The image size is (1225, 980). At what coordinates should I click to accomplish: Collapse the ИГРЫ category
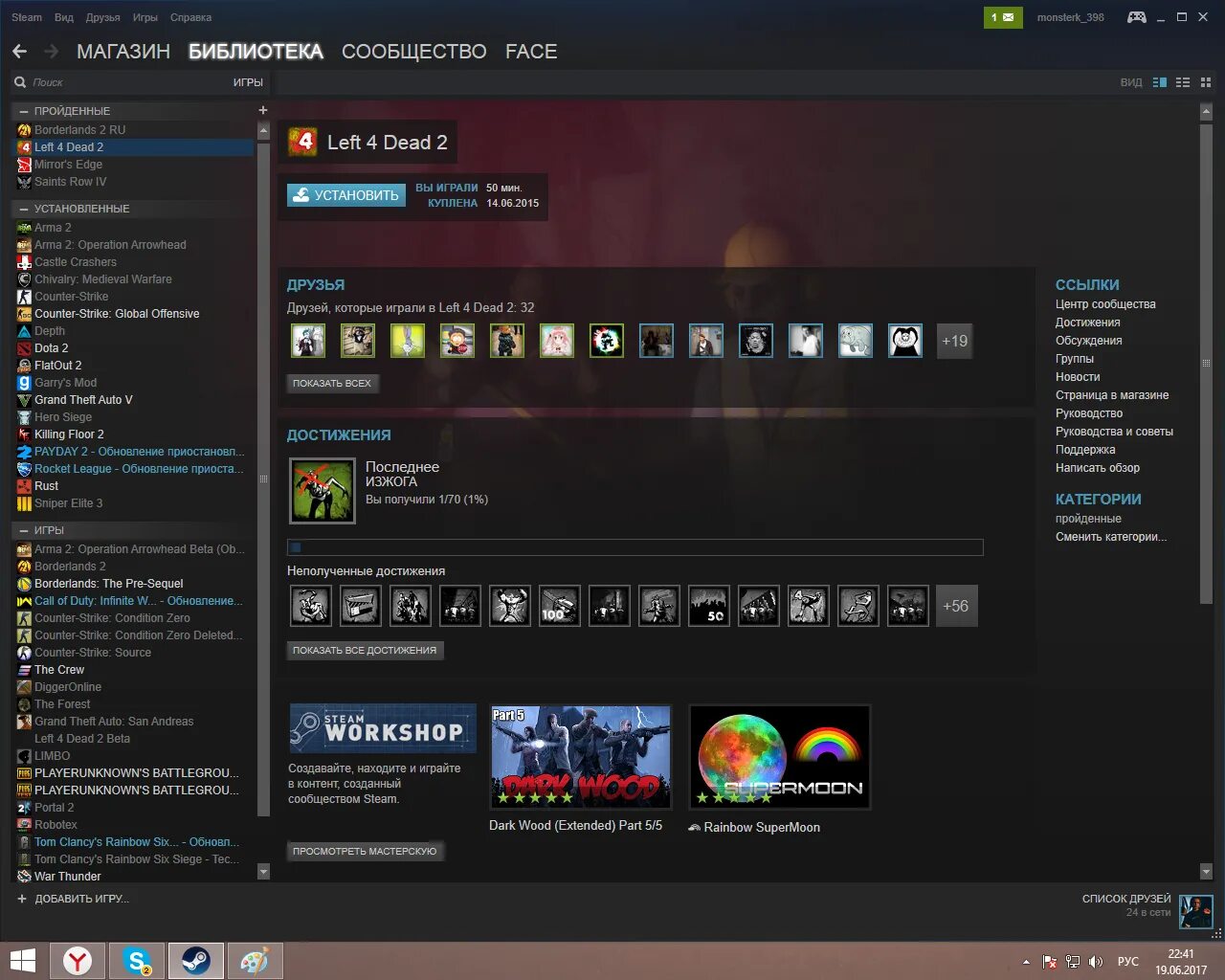(24, 530)
